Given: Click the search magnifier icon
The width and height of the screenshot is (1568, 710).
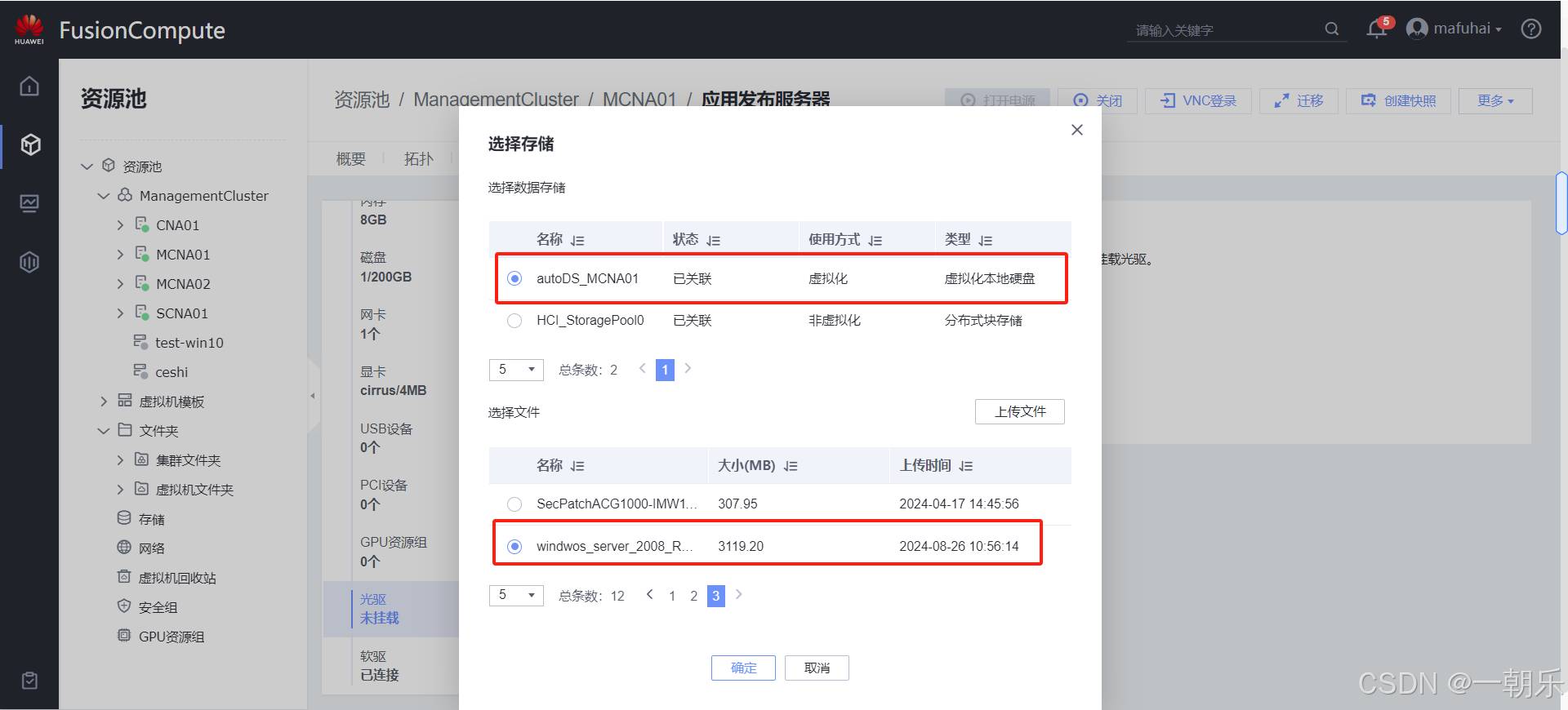Looking at the screenshot, I should (x=1332, y=29).
